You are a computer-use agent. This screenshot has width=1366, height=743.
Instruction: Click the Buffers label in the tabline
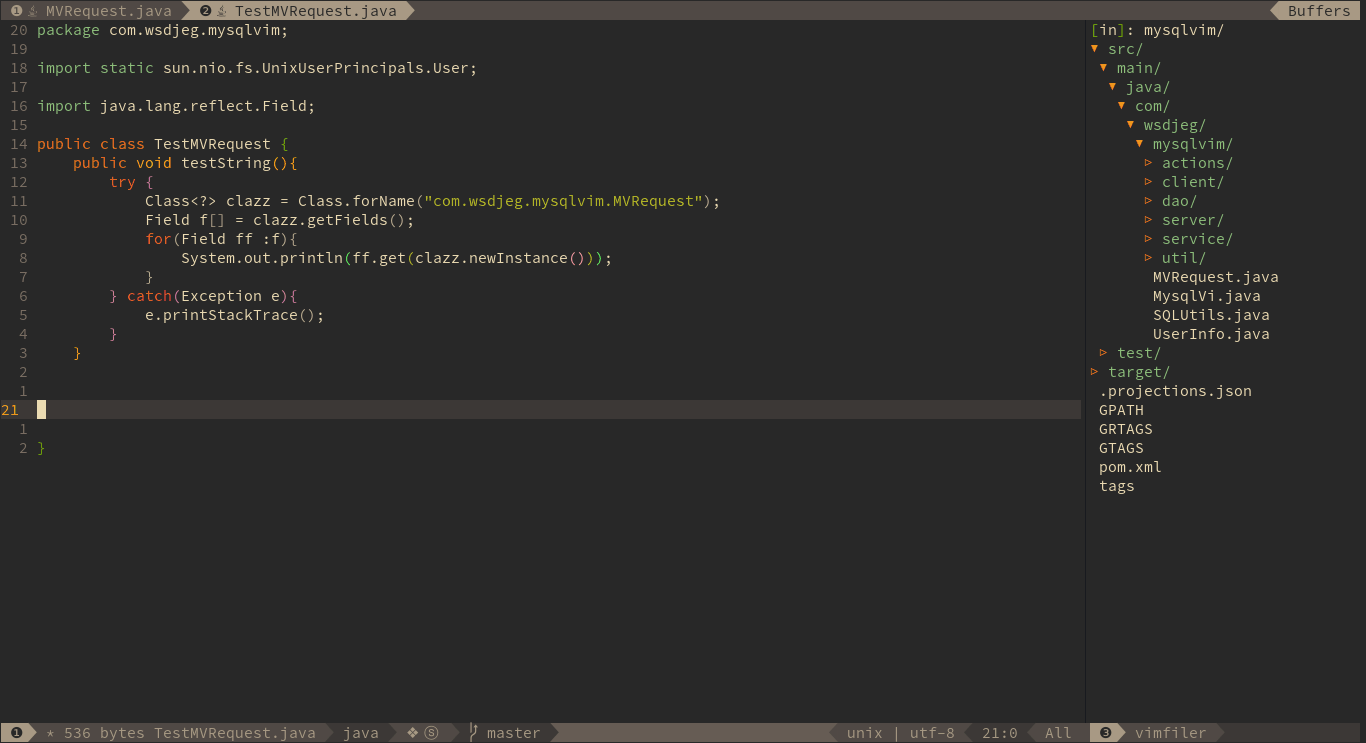pyautogui.click(x=1319, y=11)
